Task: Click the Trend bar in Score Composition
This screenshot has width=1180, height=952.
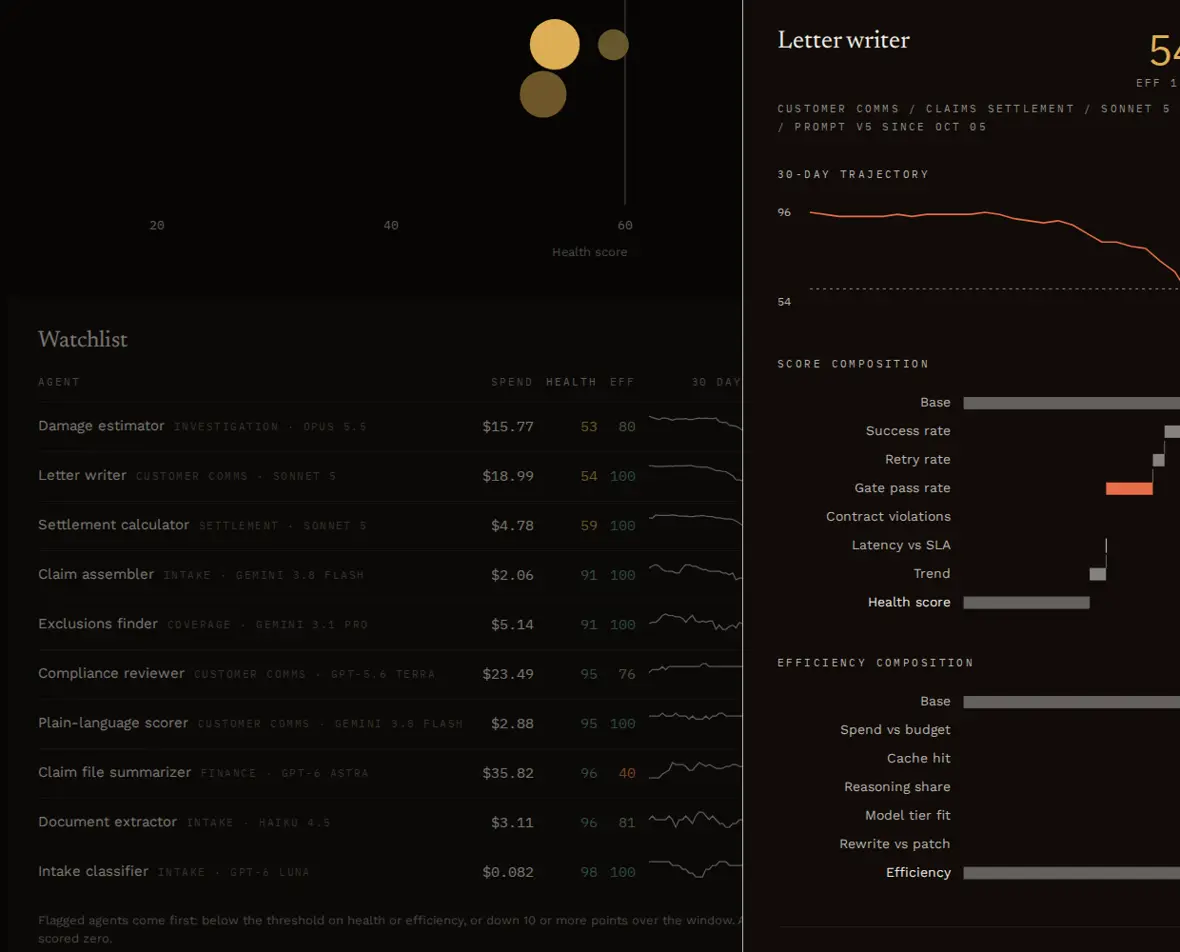Action: click(1098, 574)
